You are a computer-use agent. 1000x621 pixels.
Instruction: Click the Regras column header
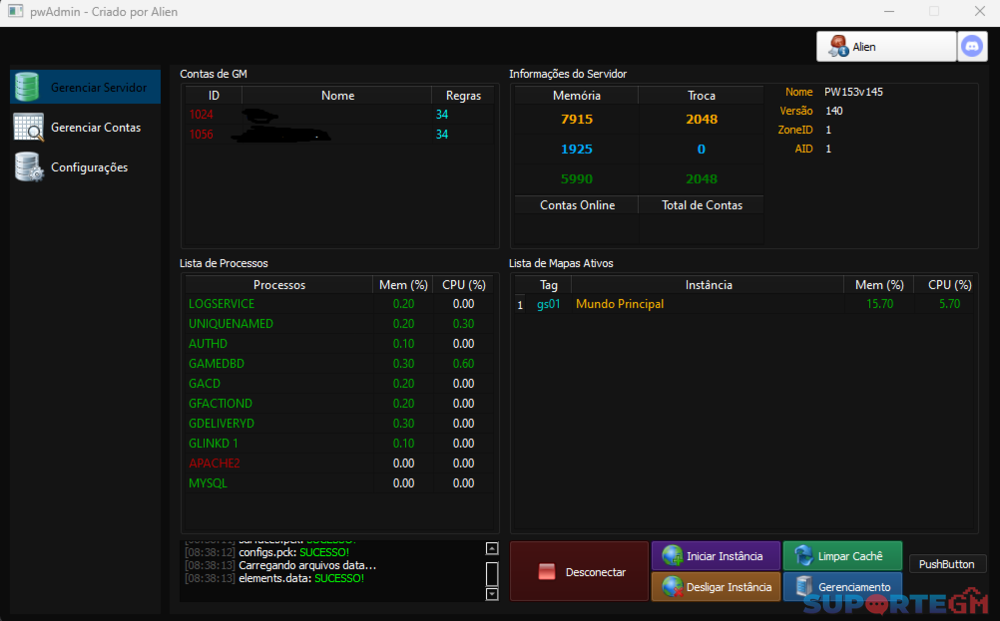(x=463, y=96)
